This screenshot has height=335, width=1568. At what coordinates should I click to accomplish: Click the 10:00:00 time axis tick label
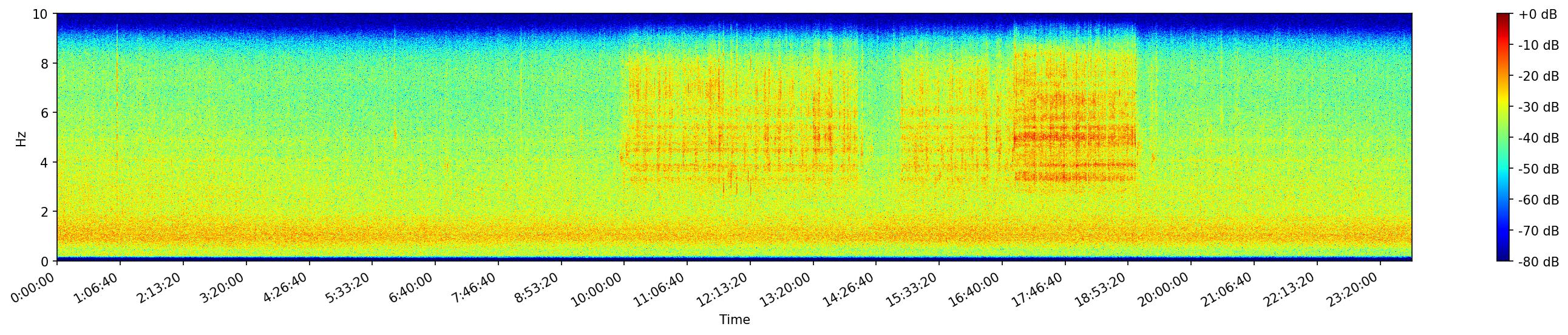coord(600,289)
